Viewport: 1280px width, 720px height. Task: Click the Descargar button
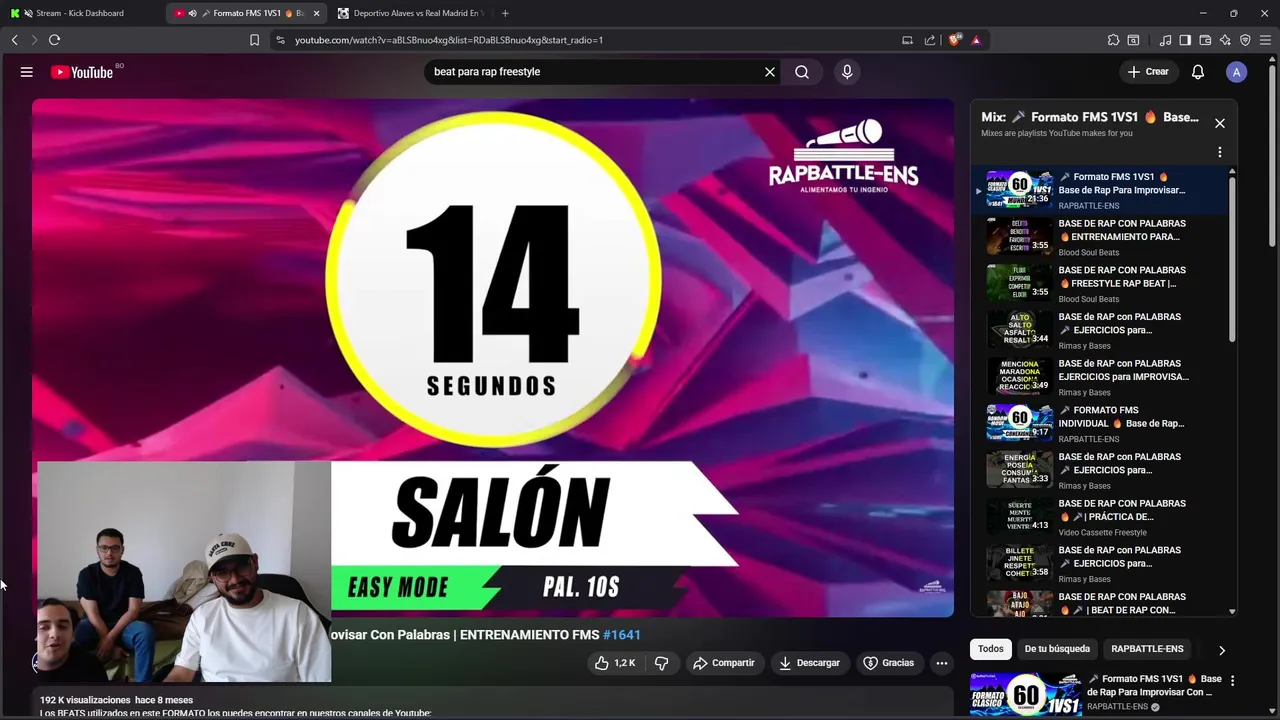tap(809, 663)
